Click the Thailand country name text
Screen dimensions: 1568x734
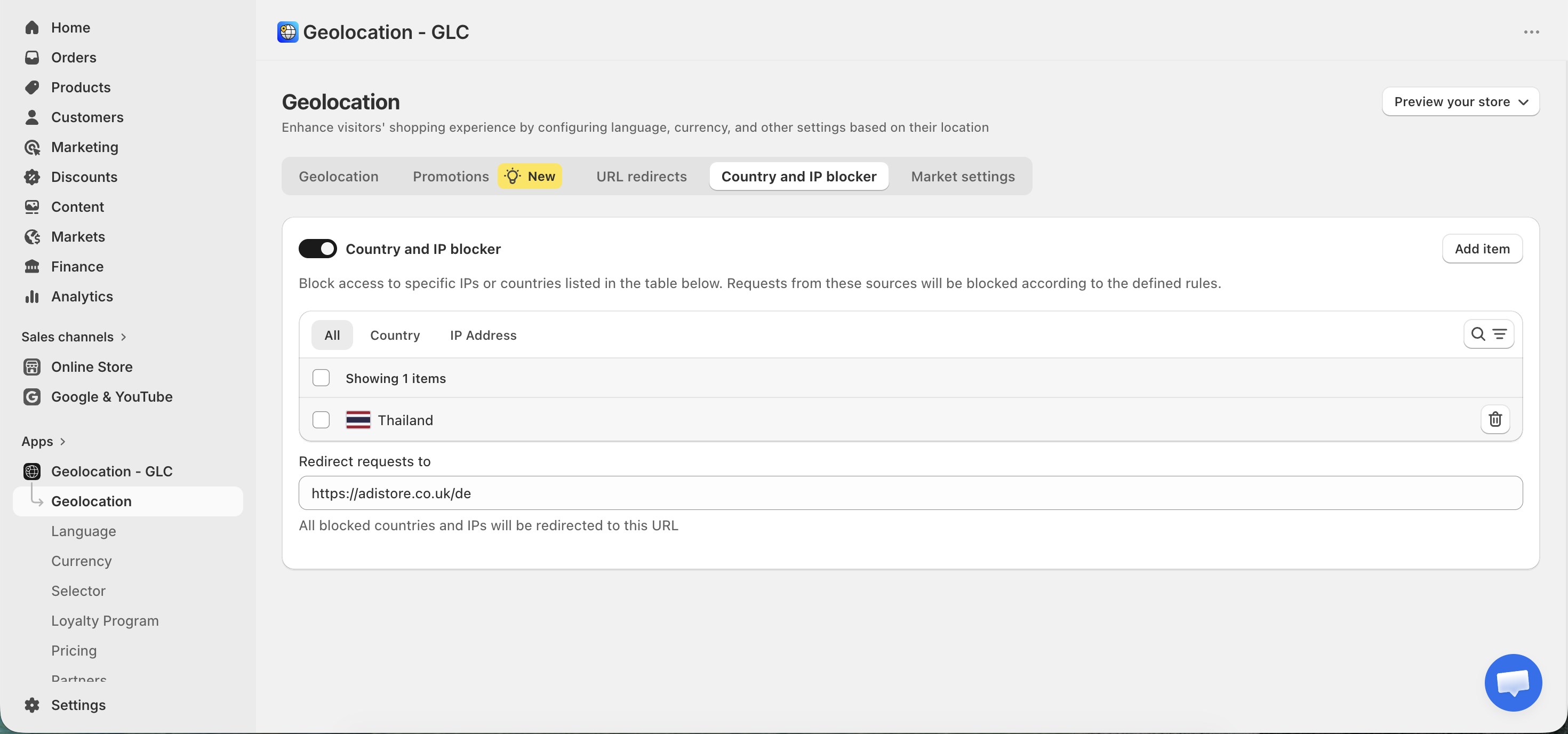[x=405, y=419]
